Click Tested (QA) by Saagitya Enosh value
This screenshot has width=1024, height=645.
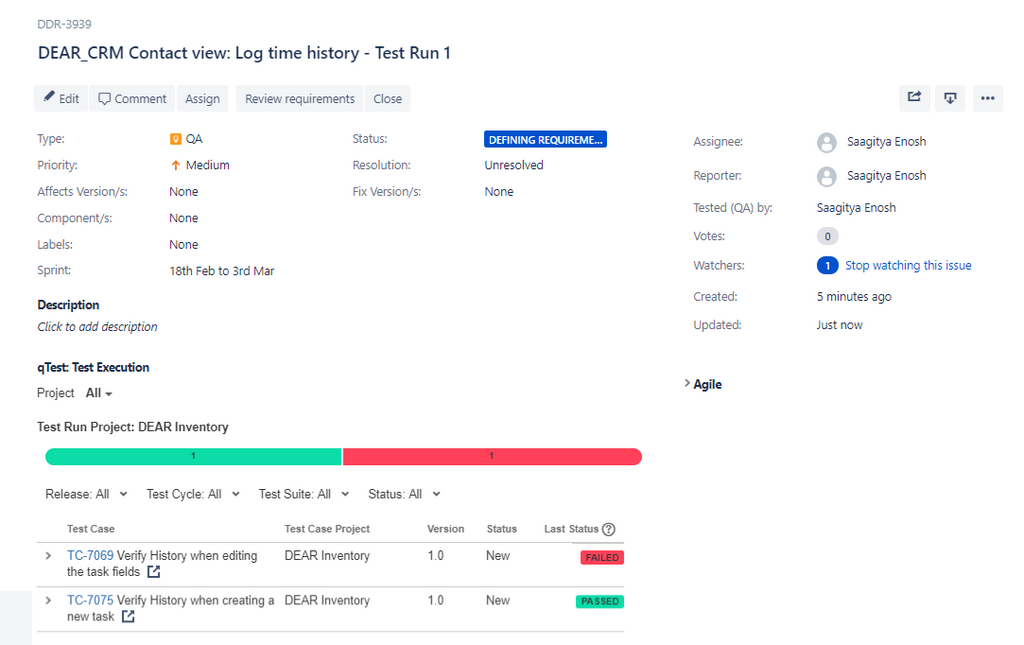pos(856,208)
